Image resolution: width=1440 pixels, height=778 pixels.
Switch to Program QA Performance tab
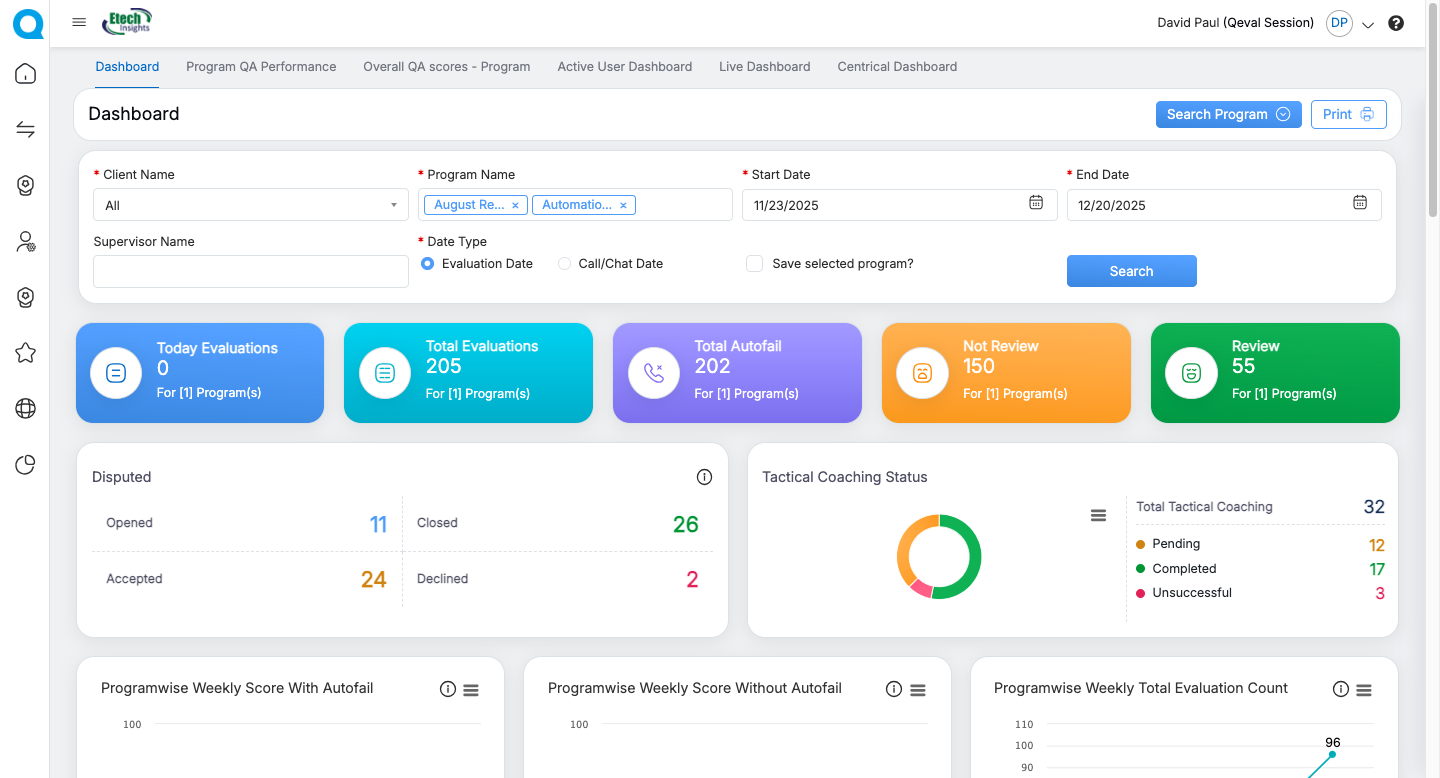[x=261, y=67]
